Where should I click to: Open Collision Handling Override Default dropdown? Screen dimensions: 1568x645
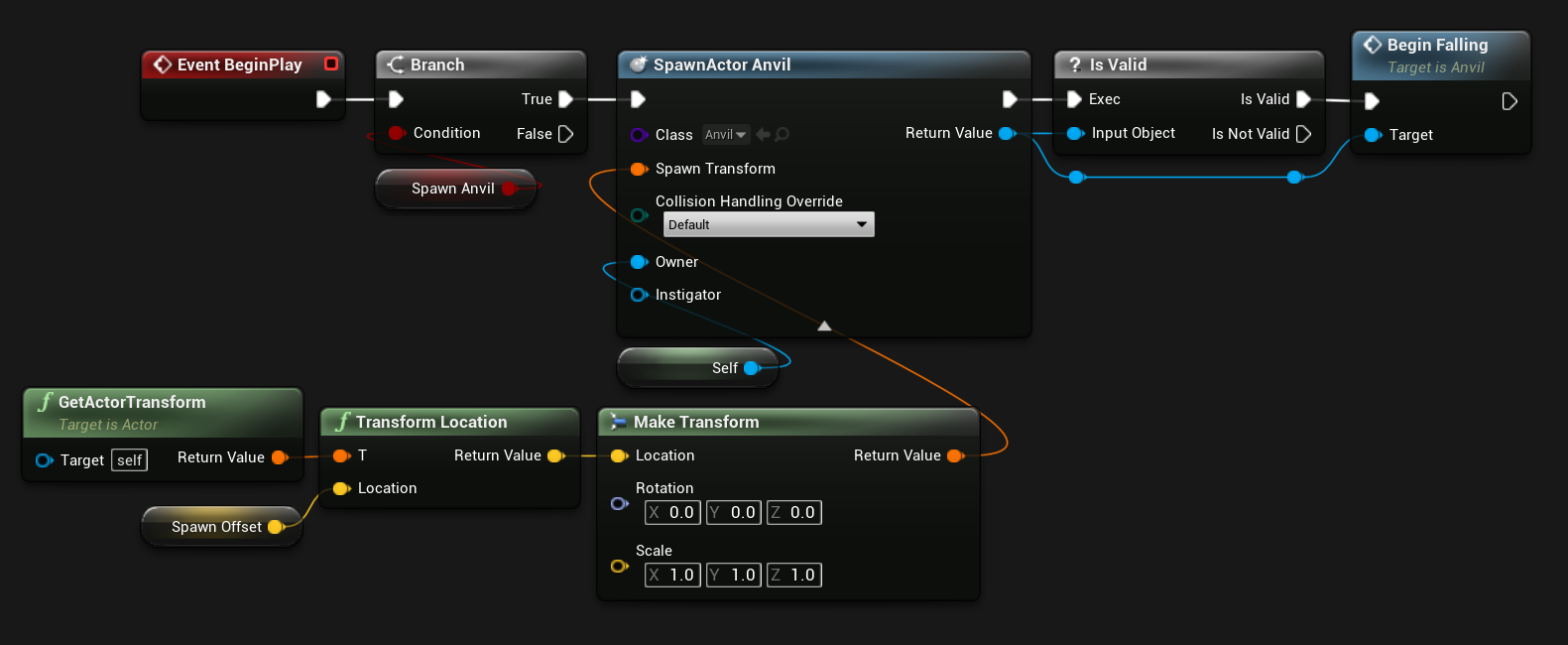tap(769, 225)
